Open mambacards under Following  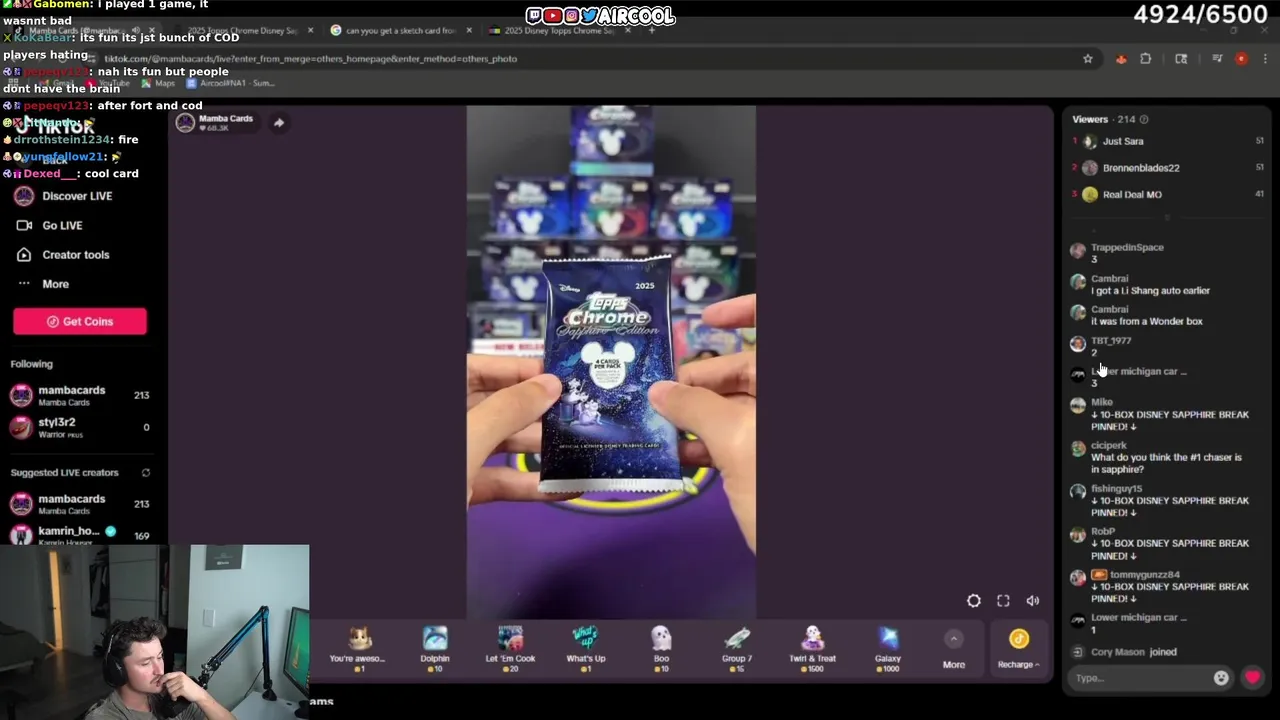78,395
